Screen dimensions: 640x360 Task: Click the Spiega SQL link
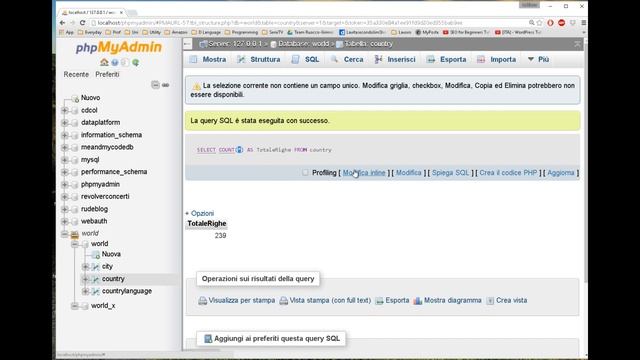pos(451,173)
